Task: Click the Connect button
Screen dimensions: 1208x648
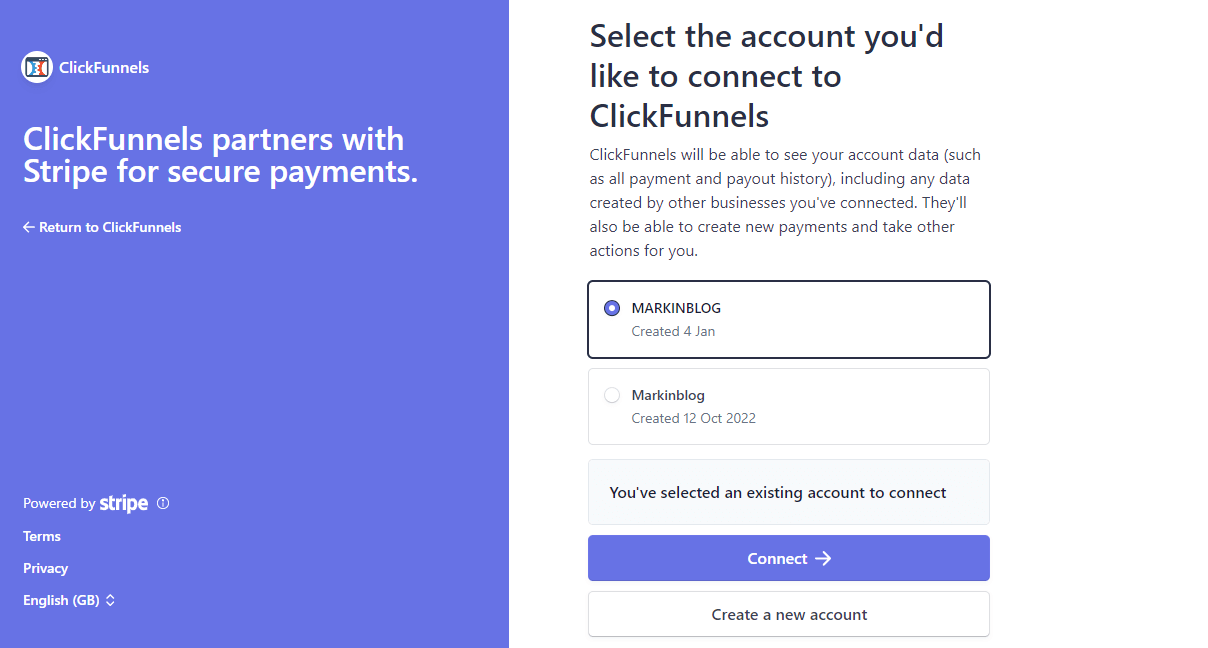Action: point(788,558)
